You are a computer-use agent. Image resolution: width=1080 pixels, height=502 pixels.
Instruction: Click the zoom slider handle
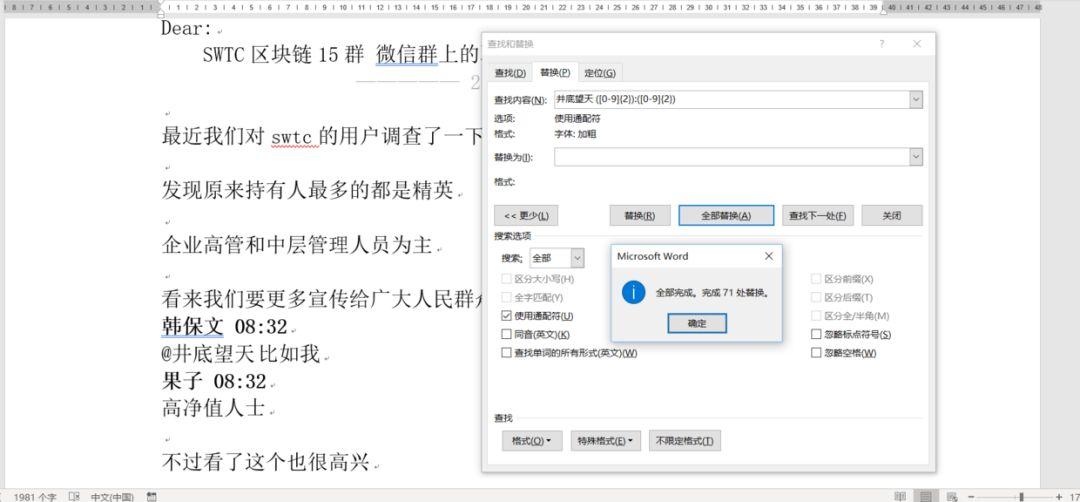tap(1021, 496)
